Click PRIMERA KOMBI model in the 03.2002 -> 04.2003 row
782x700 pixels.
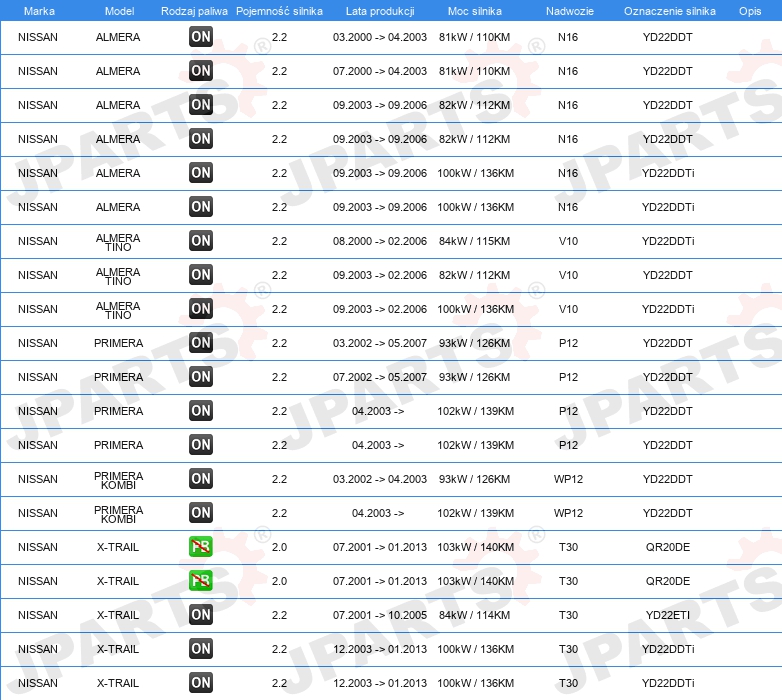118,480
